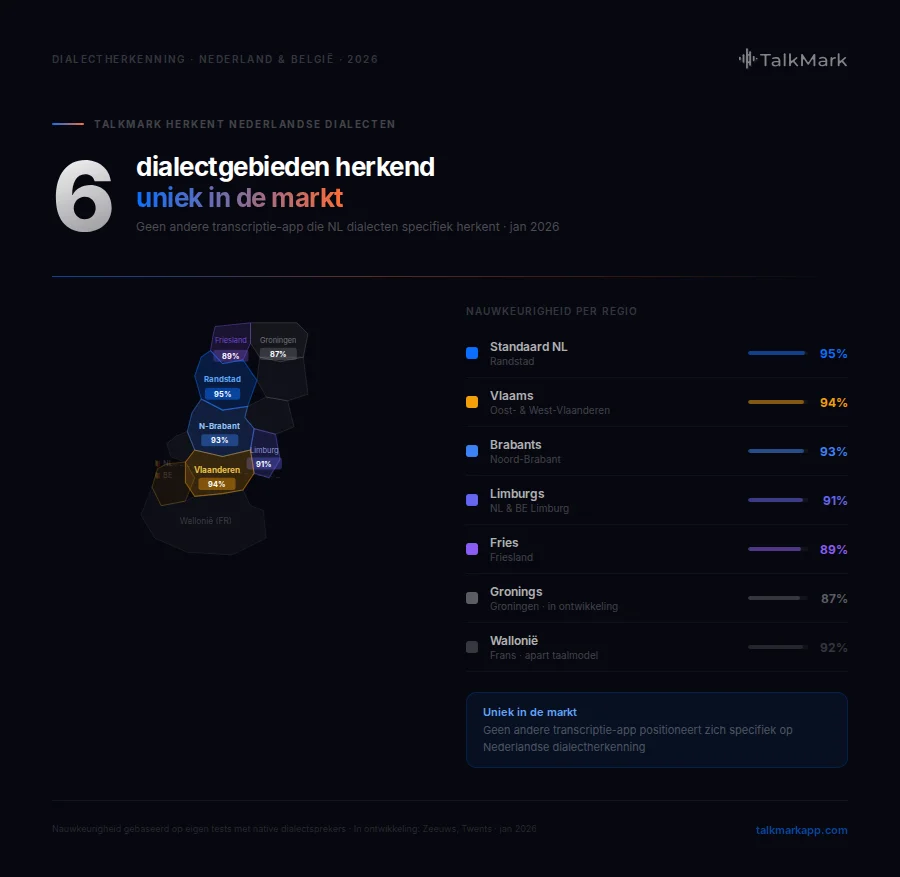Click the Randstad map region

click(222, 380)
